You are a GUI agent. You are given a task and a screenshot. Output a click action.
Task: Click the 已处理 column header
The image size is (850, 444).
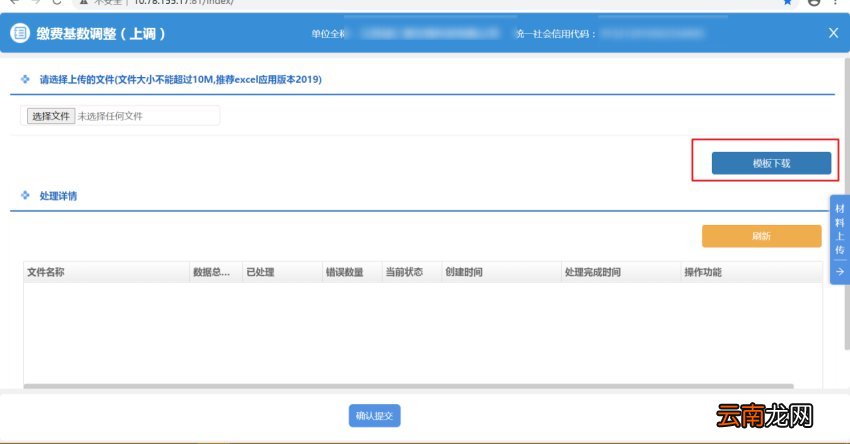tap(282, 272)
